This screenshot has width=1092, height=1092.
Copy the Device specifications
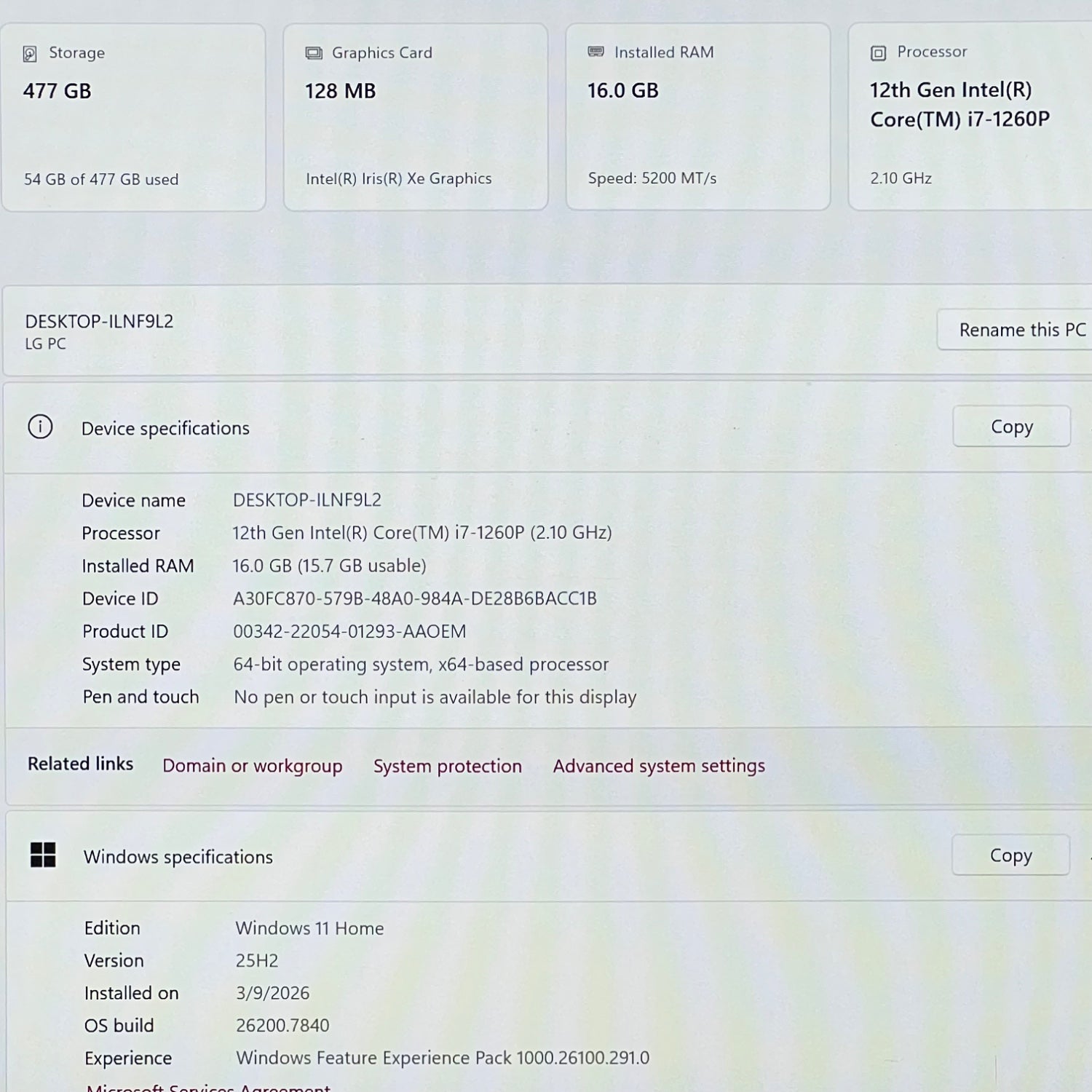[1011, 427]
